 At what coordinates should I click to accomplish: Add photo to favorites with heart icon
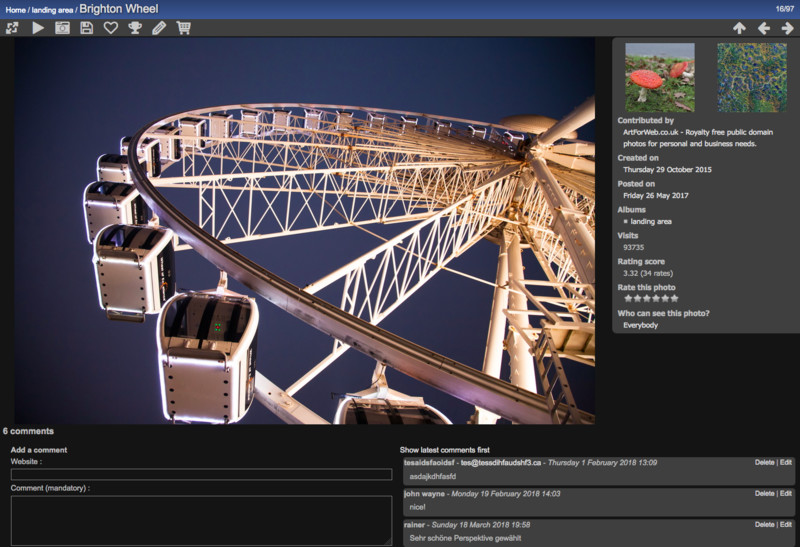pos(111,28)
